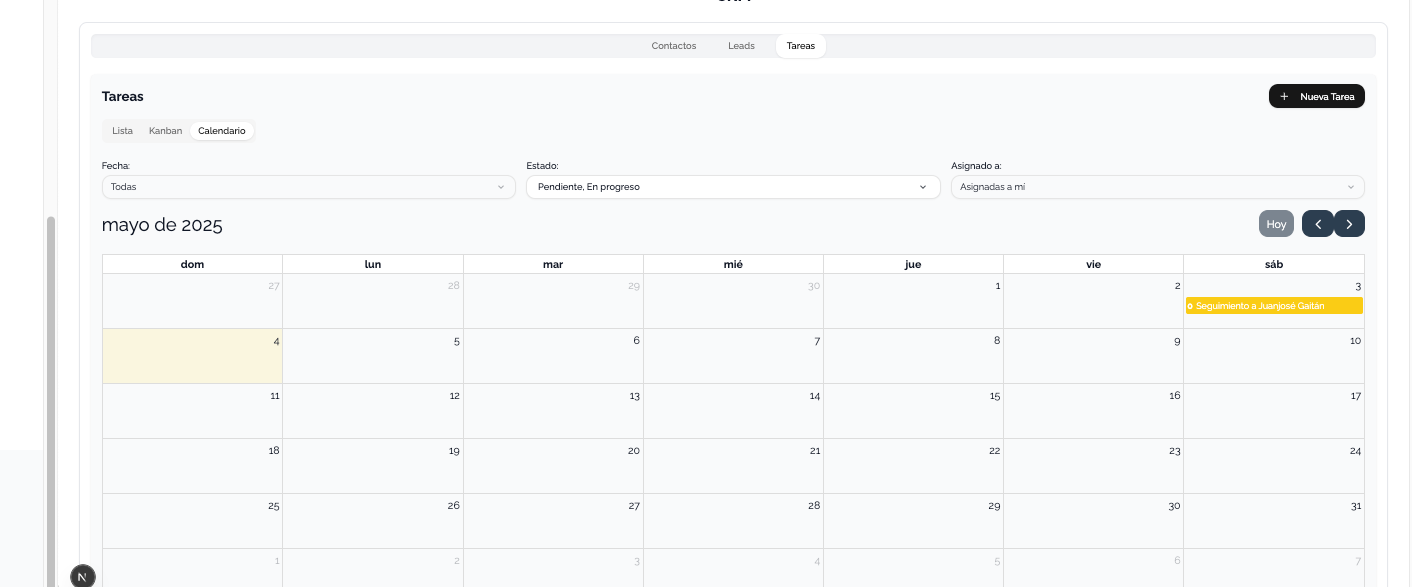Expand the Fecha dropdown showing Todas
Image resolution: width=1412 pixels, height=587 pixels.
pos(309,187)
